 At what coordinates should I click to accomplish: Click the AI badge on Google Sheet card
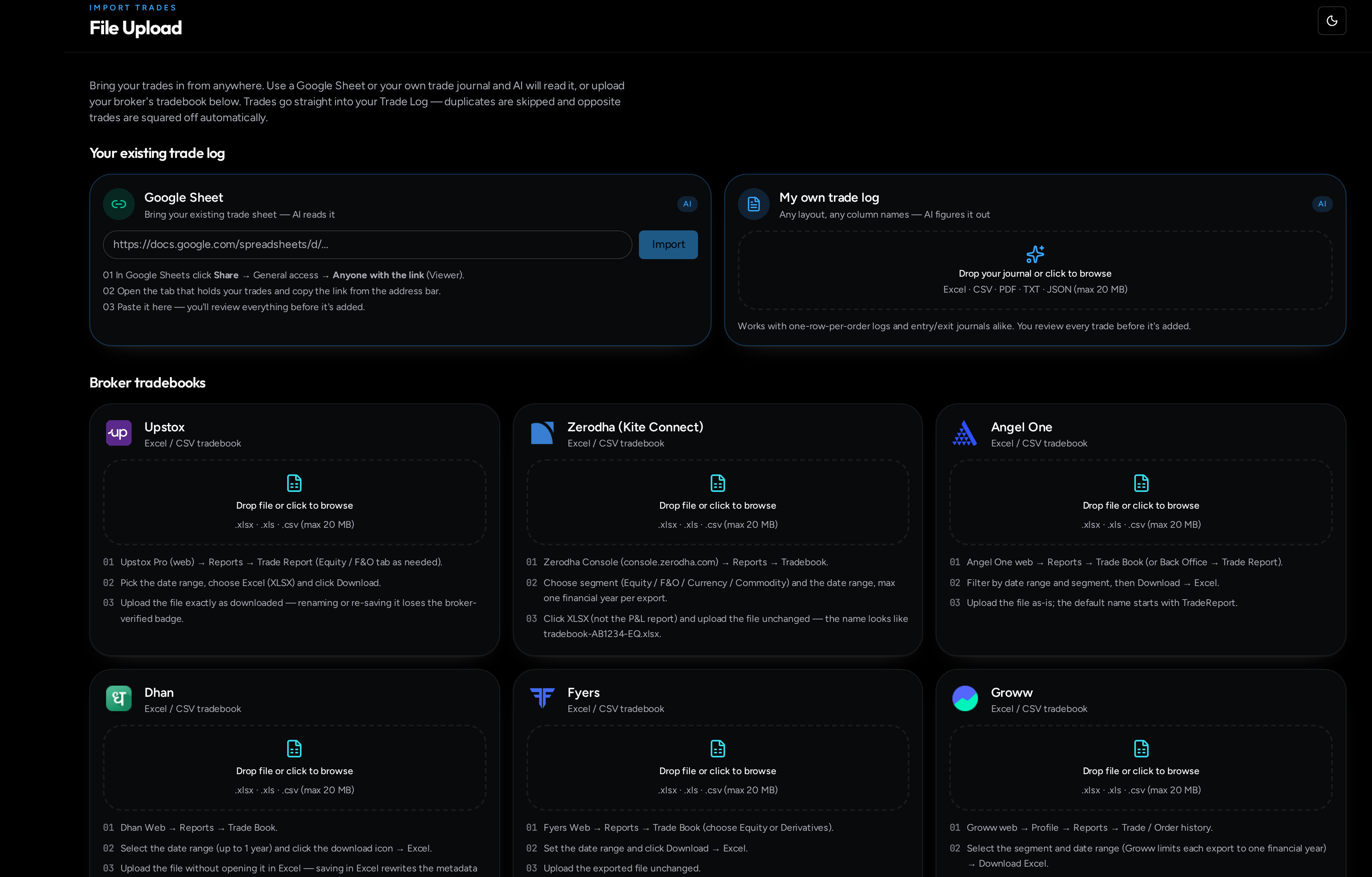(687, 204)
